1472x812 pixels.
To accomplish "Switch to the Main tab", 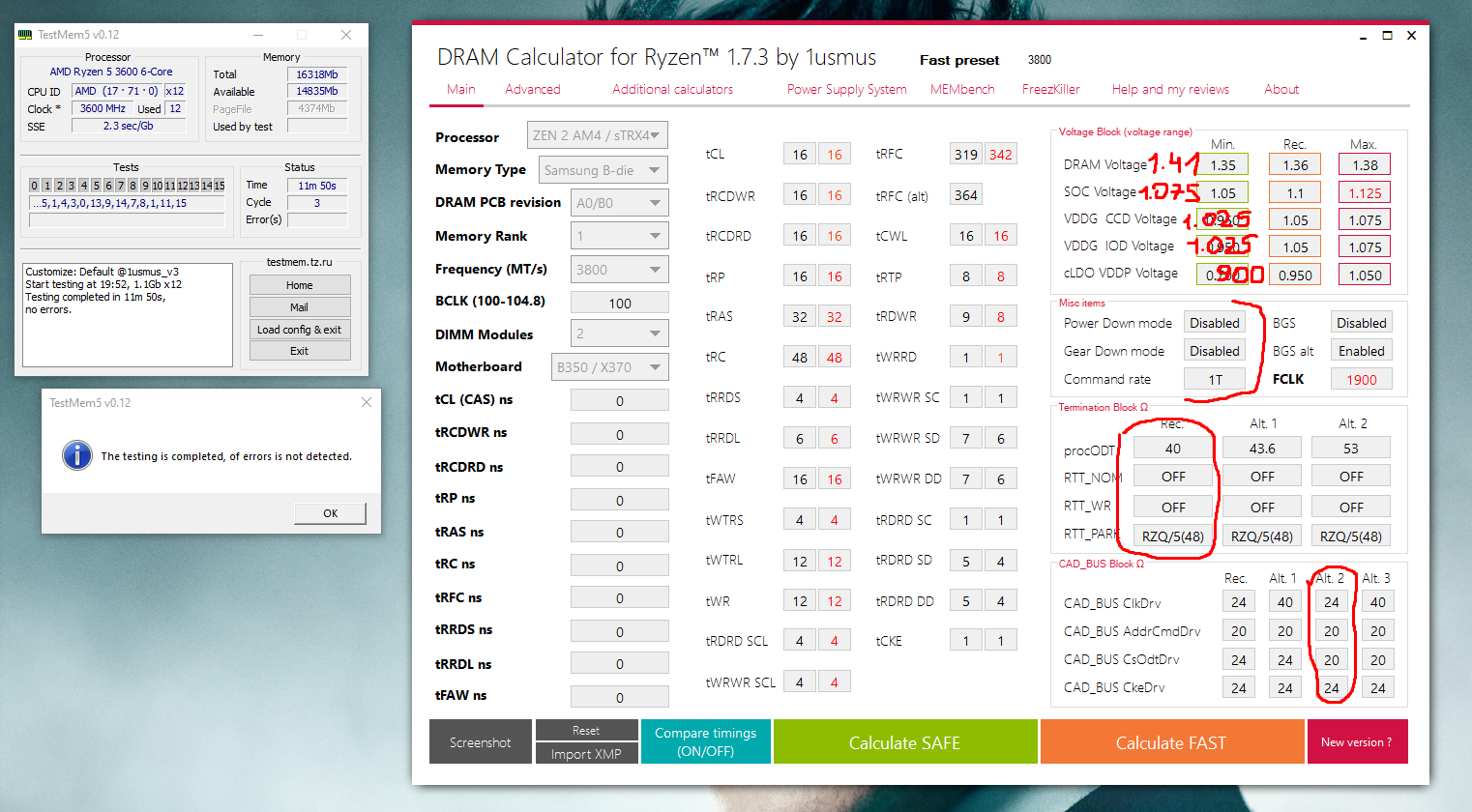I will (461, 89).
